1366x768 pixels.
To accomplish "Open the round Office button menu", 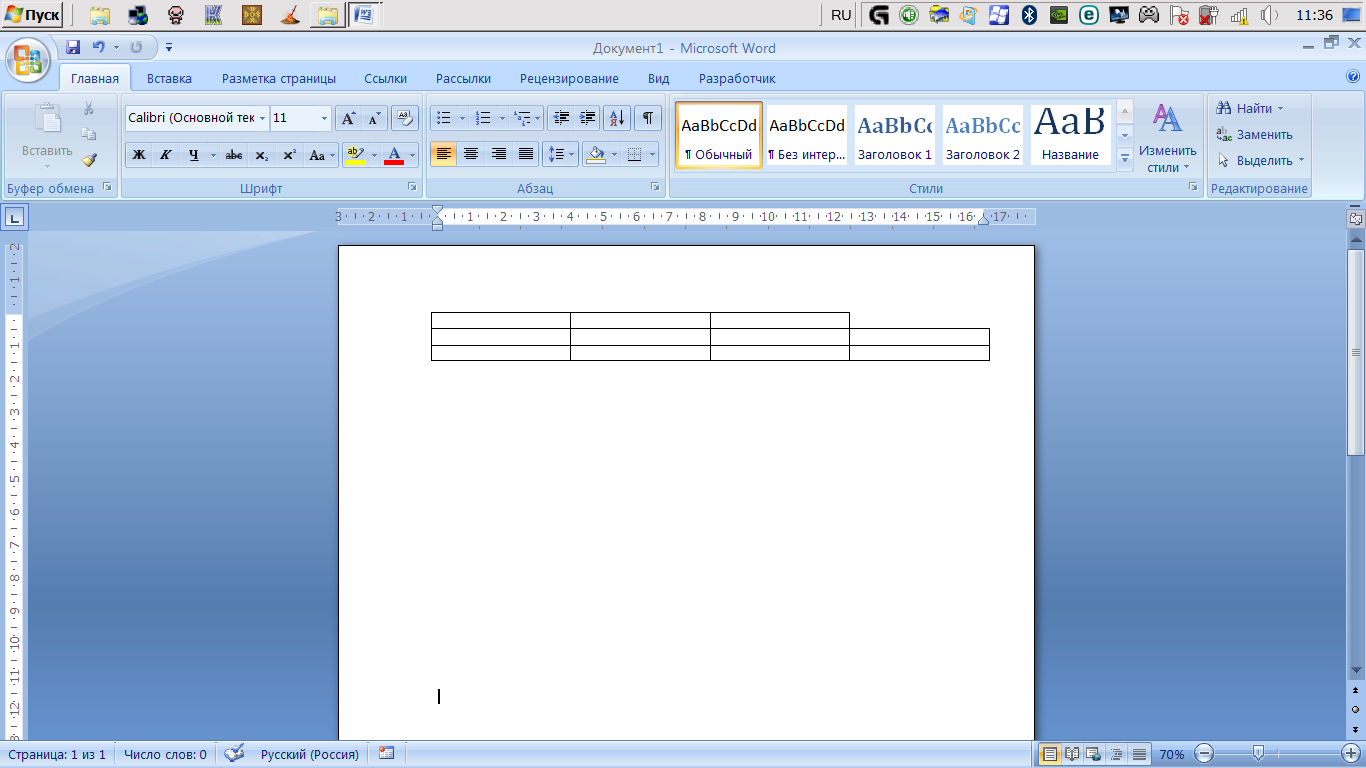I will coord(28,60).
